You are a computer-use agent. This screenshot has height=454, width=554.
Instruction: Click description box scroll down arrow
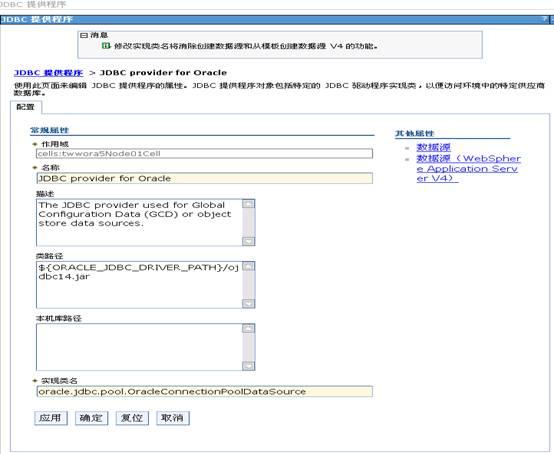pos(249,241)
